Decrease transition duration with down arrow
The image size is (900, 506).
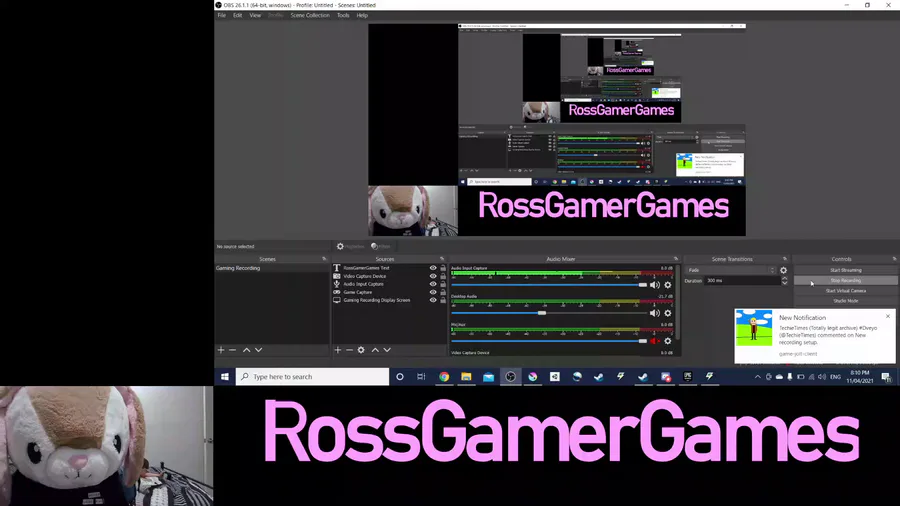tap(785, 283)
